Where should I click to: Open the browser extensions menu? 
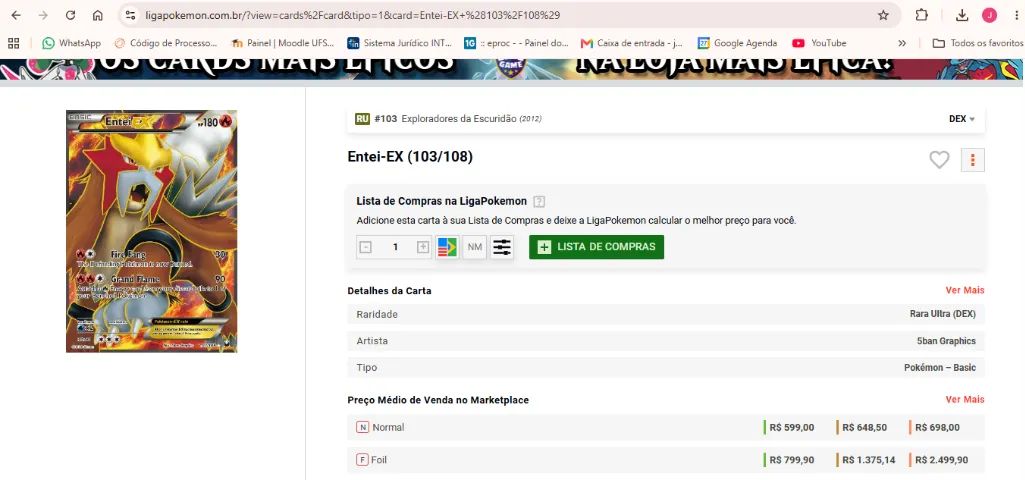point(922,15)
